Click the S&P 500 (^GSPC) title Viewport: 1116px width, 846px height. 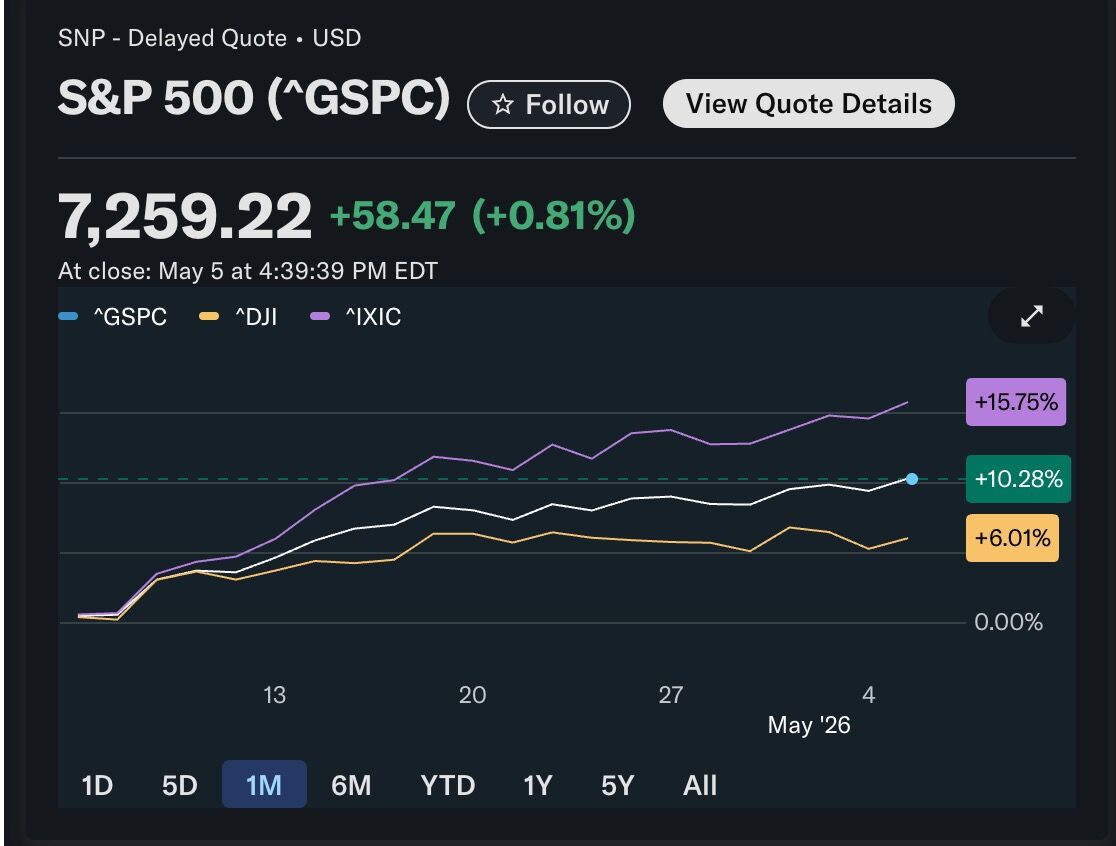pyautogui.click(x=254, y=97)
